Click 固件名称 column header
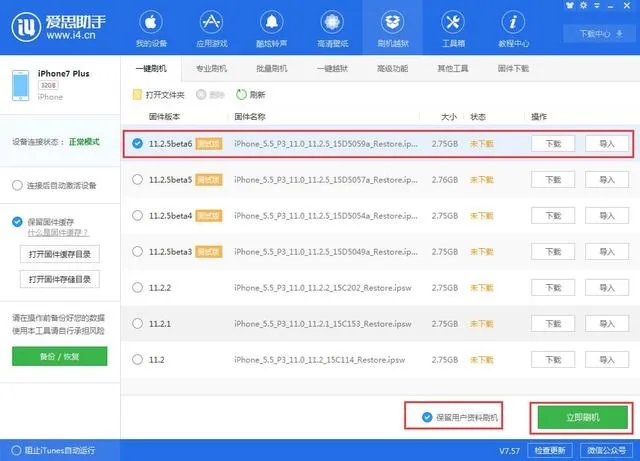640x461 pixels. (x=250, y=117)
